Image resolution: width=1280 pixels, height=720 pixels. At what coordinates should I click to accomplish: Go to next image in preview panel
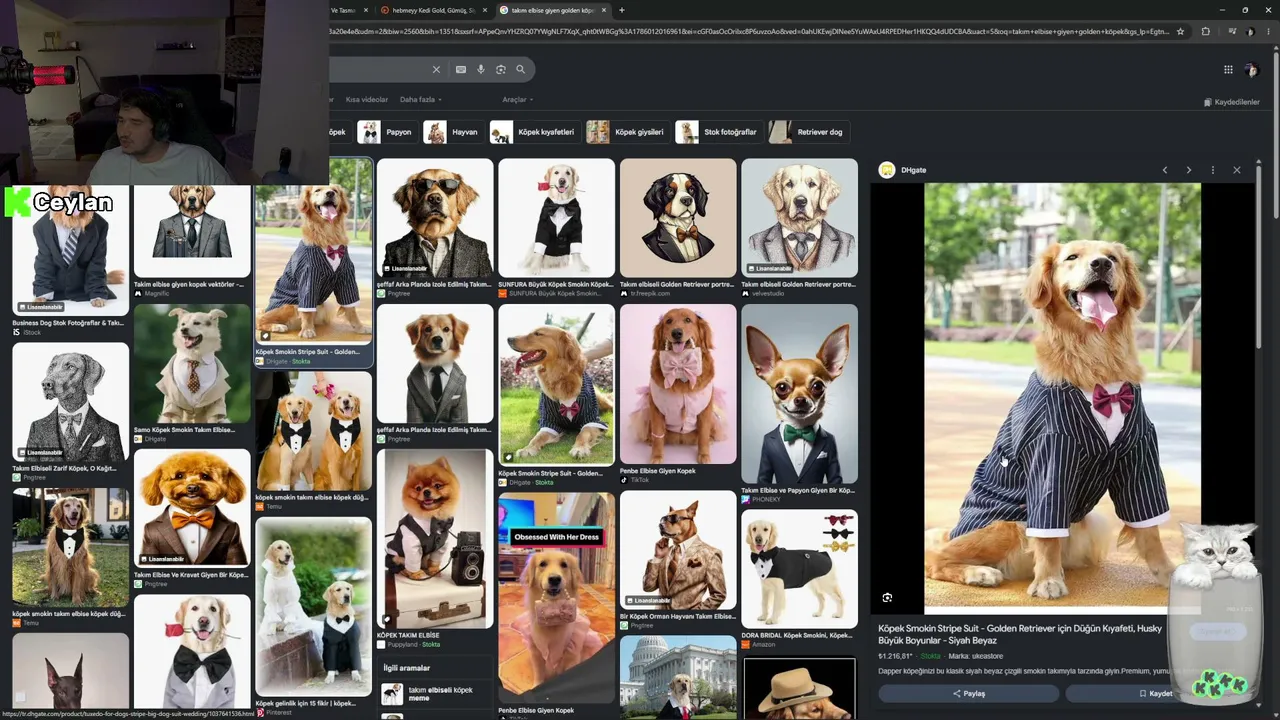pos(1189,170)
